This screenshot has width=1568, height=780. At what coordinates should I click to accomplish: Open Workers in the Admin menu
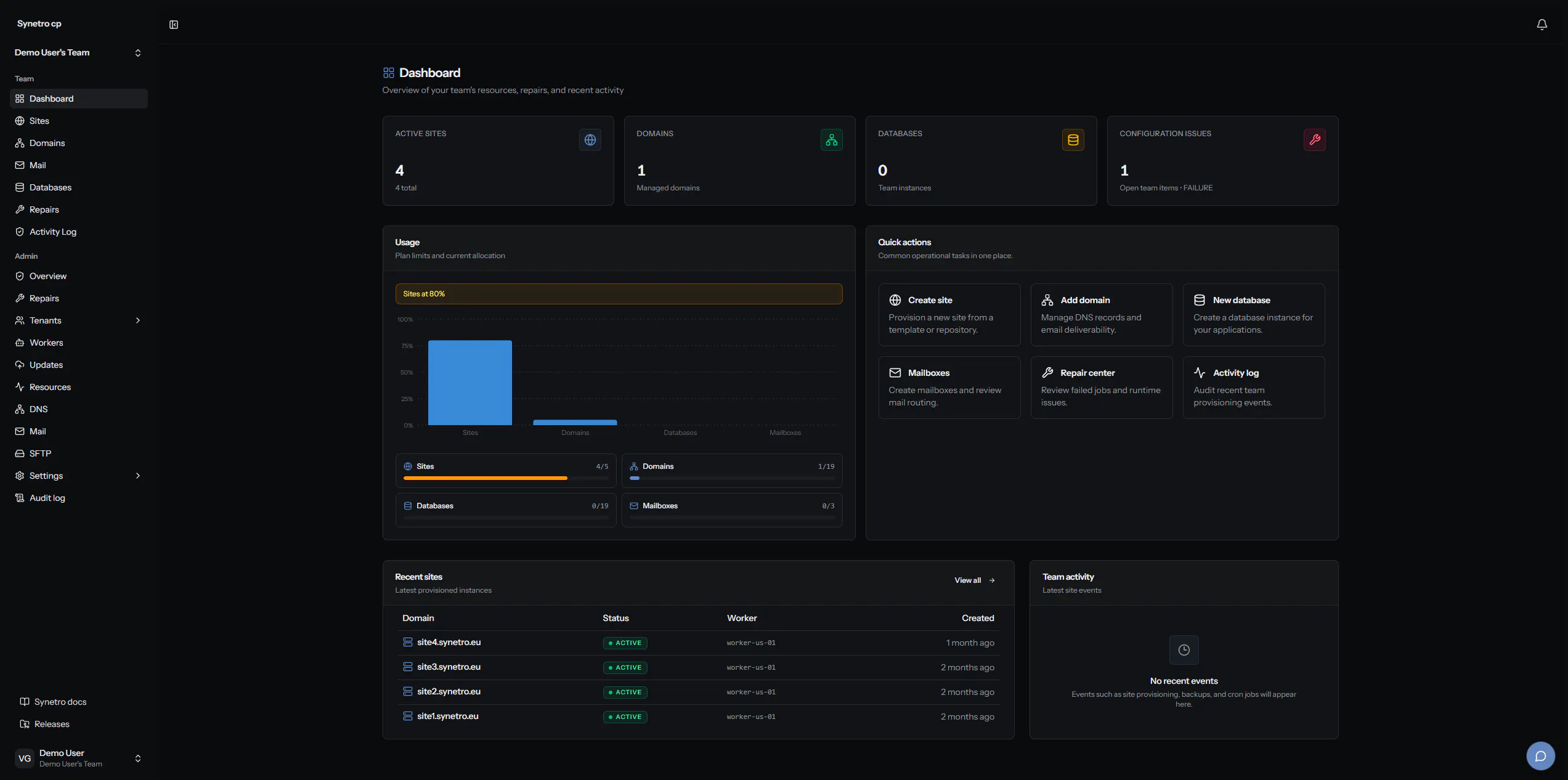[79, 343]
